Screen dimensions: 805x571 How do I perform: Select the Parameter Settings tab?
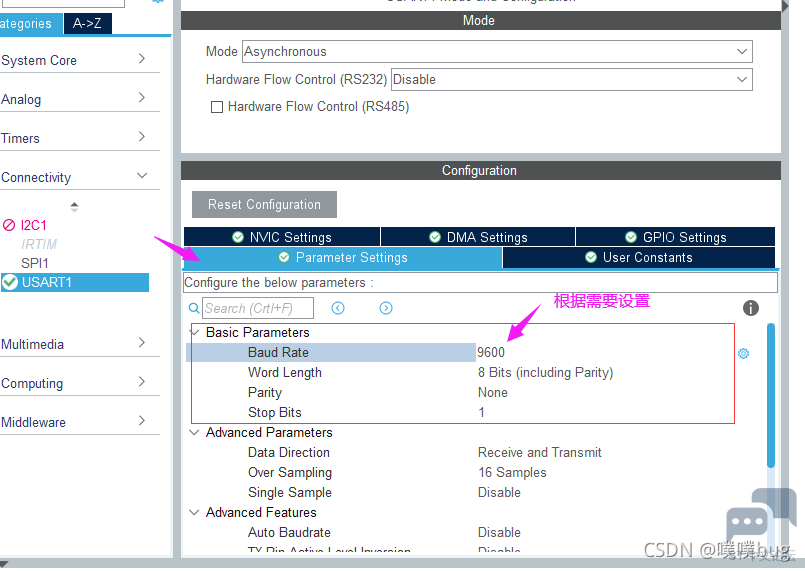[342, 257]
